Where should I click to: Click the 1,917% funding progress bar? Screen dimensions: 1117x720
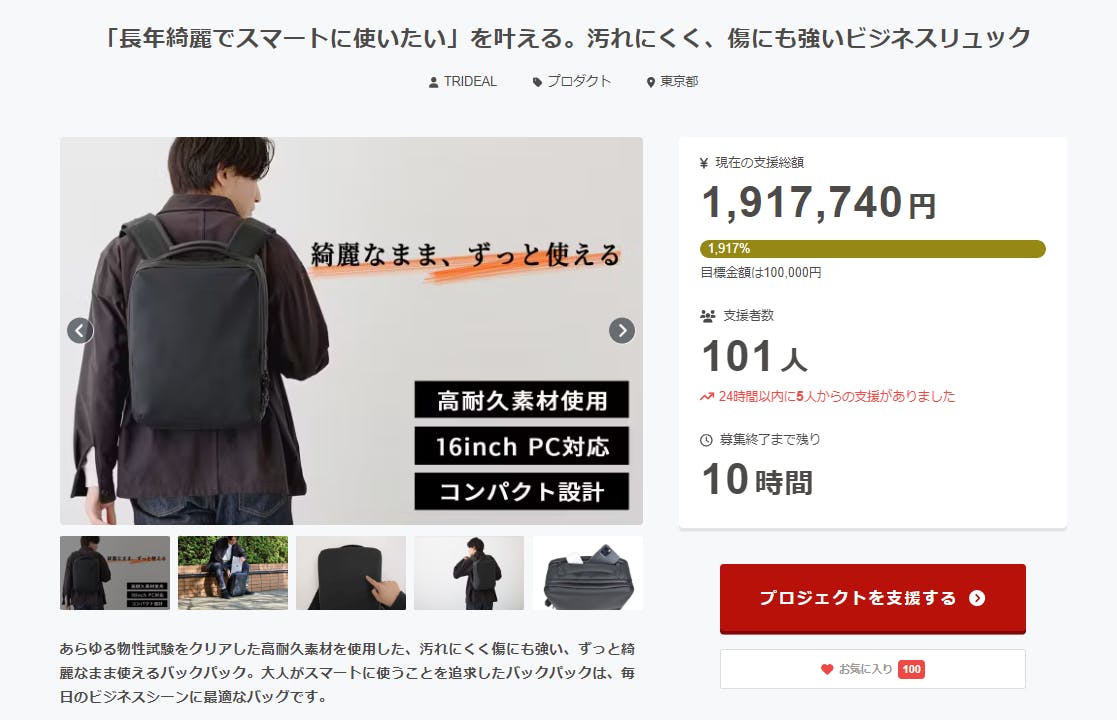click(x=873, y=249)
